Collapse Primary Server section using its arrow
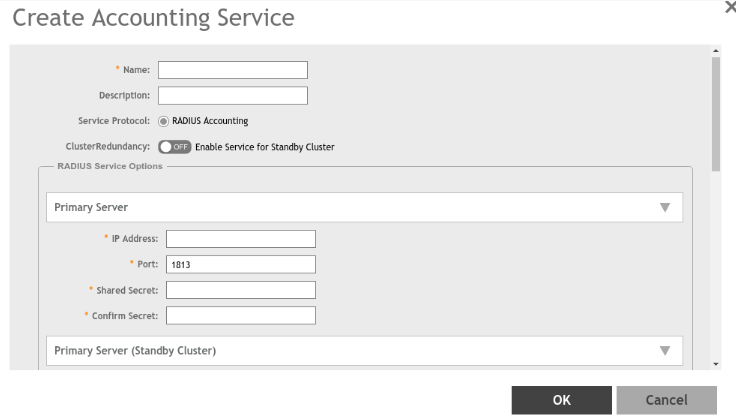The width and height of the screenshot is (736, 419). pos(664,208)
